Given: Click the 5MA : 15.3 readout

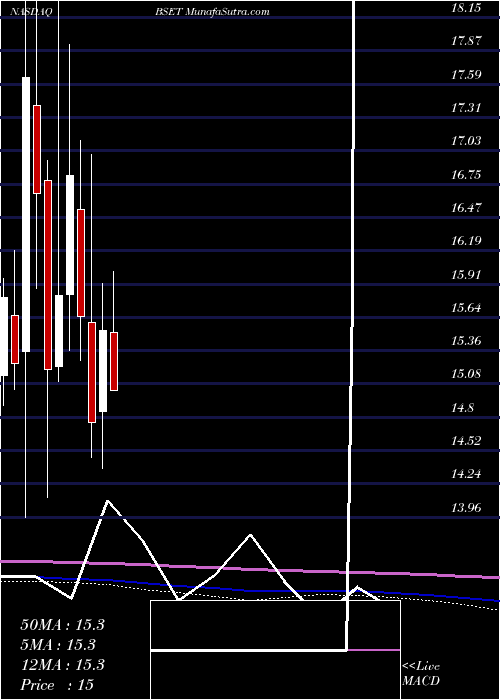Looking at the screenshot, I should (x=58, y=645).
